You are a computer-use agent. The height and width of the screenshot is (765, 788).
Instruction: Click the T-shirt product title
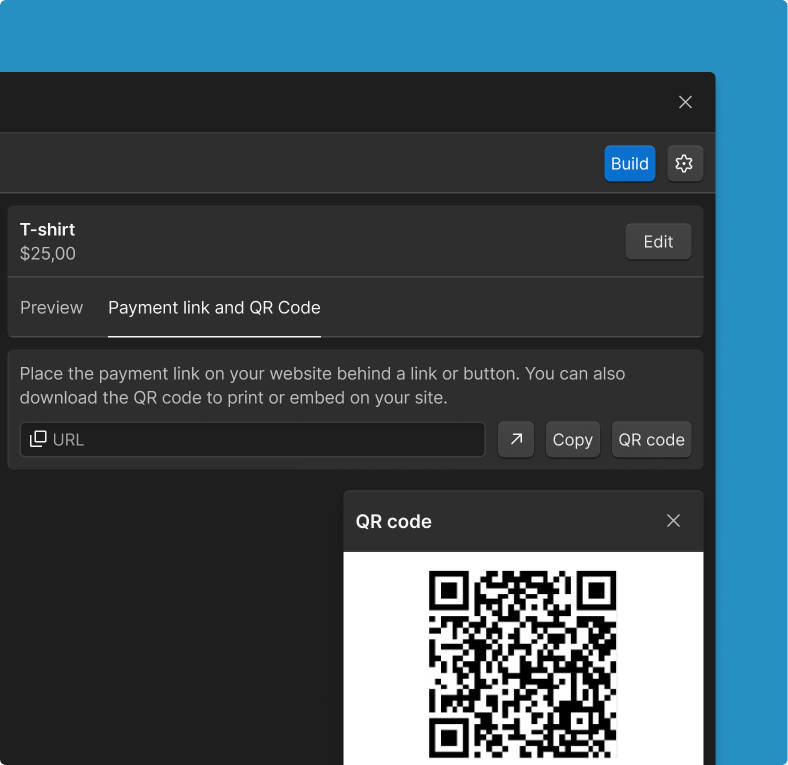[47, 230]
